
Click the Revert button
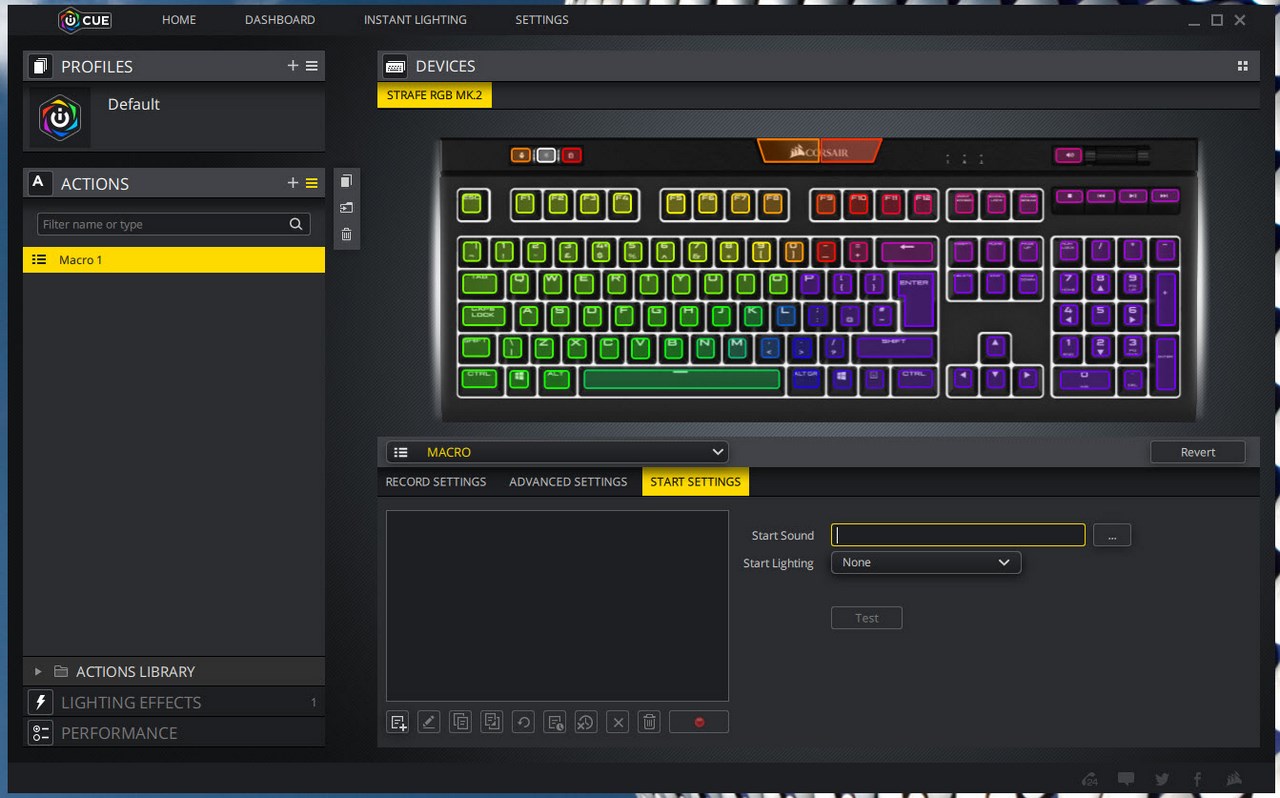(1198, 452)
